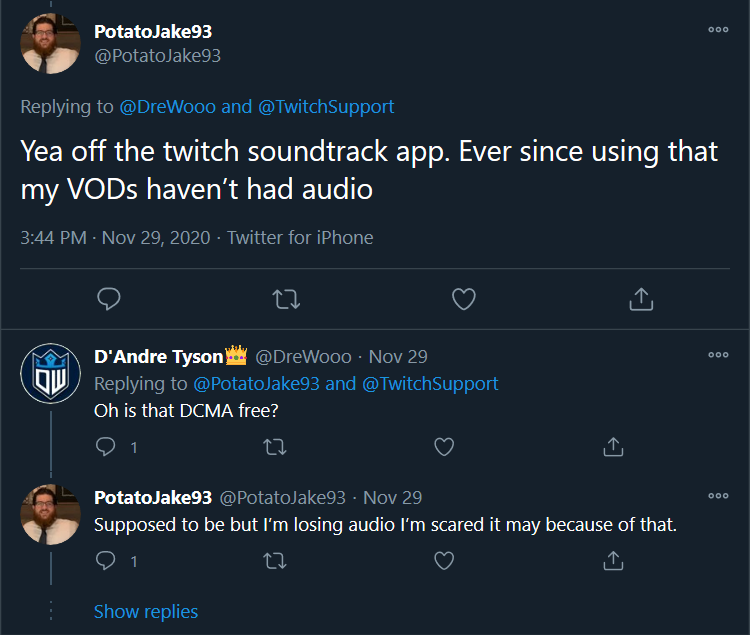Open more options on D'Andre Tyson's tweet
This screenshot has width=750, height=635.
tap(718, 355)
